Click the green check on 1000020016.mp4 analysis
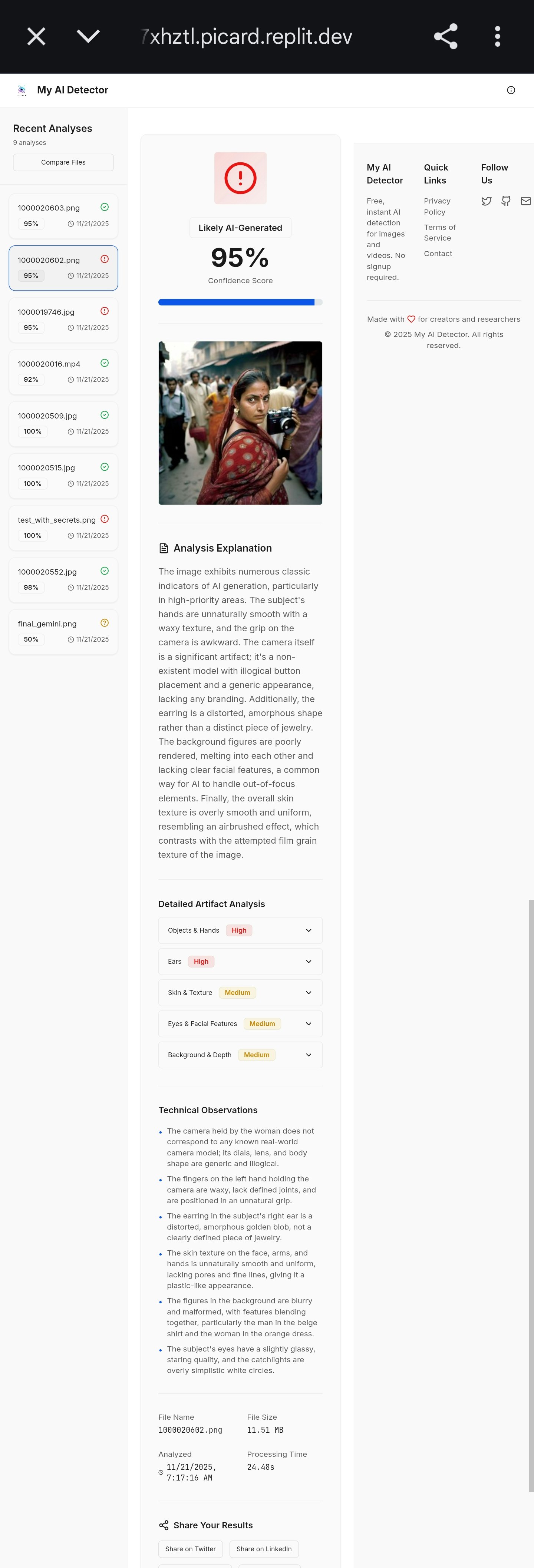Image resolution: width=534 pixels, height=1568 pixels. [x=104, y=363]
